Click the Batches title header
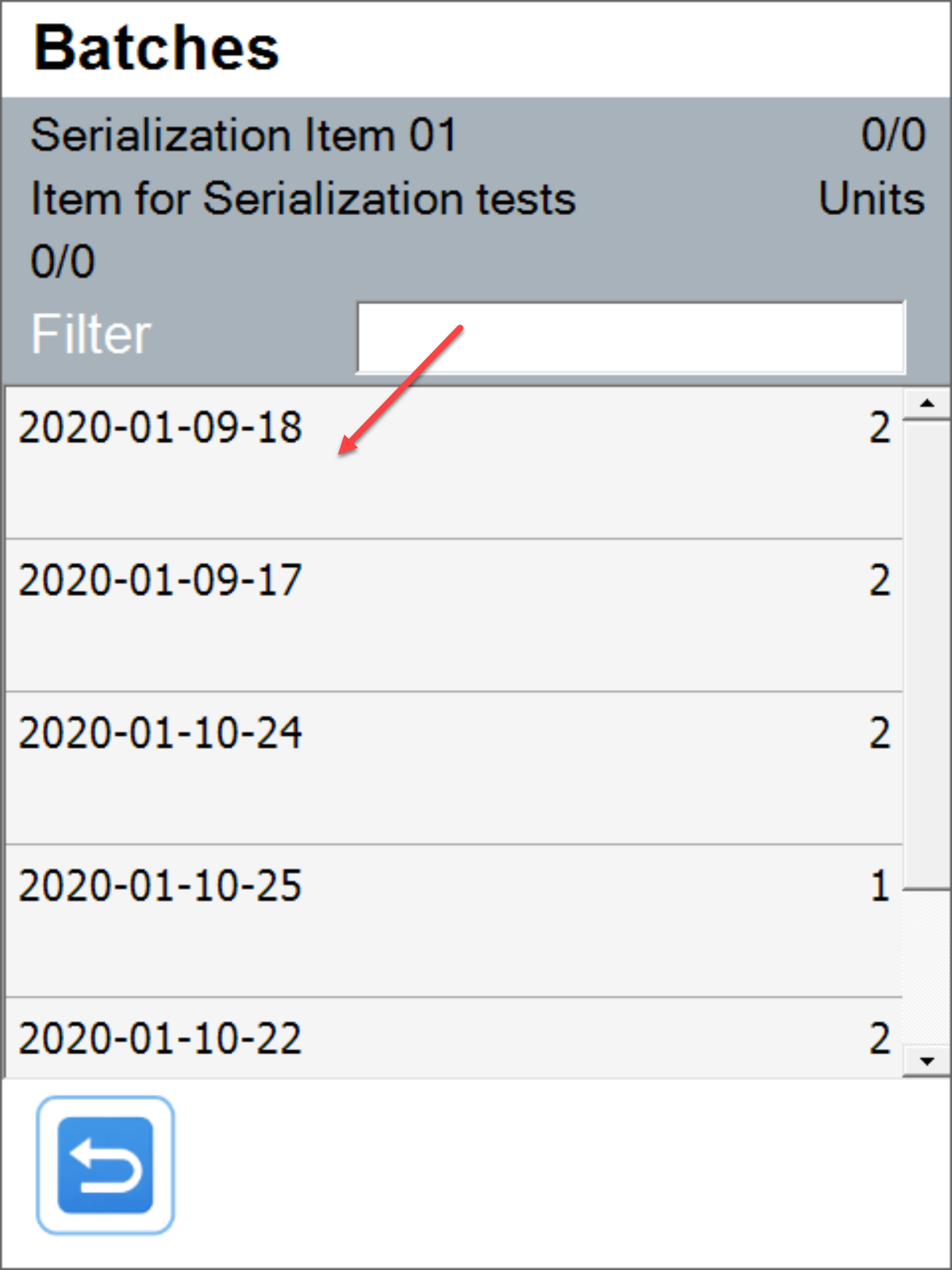This screenshot has height=1270, width=952. [x=155, y=48]
